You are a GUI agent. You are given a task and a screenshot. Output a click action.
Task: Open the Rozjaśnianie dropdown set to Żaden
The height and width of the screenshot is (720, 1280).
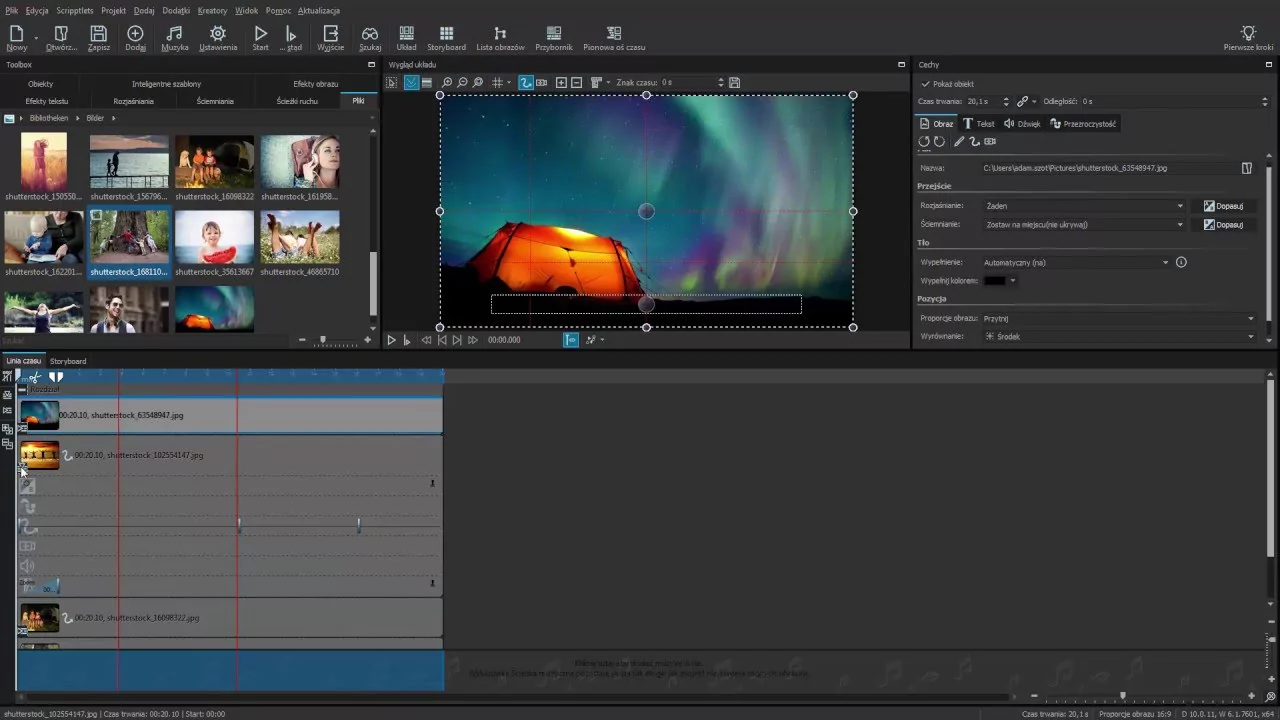(1083, 206)
